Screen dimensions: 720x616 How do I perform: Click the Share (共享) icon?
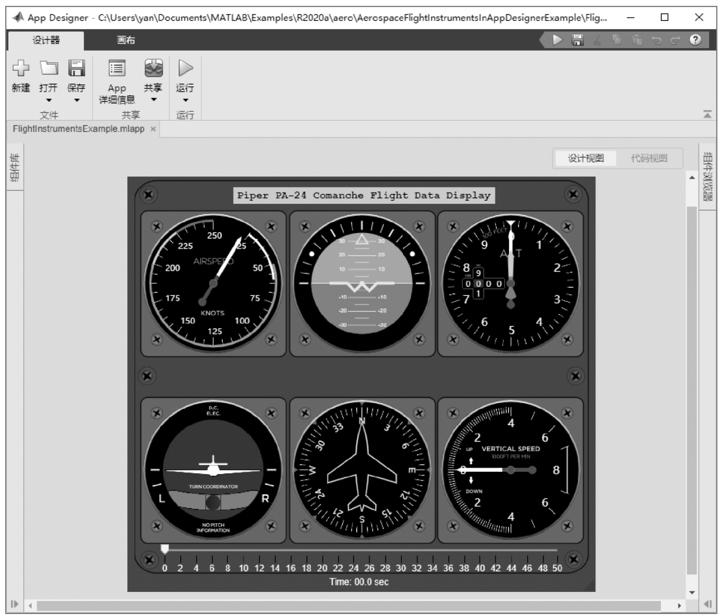tap(153, 68)
